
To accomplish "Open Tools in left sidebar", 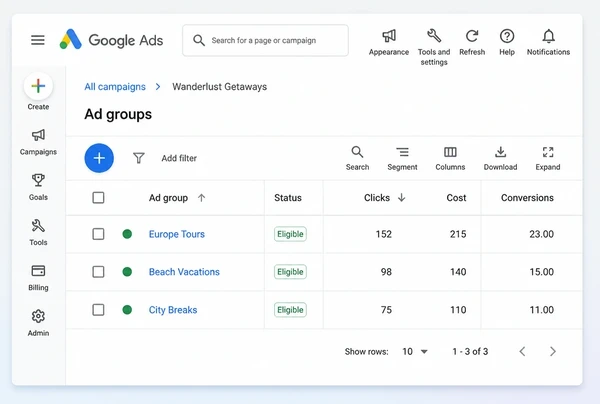I will [38, 232].
